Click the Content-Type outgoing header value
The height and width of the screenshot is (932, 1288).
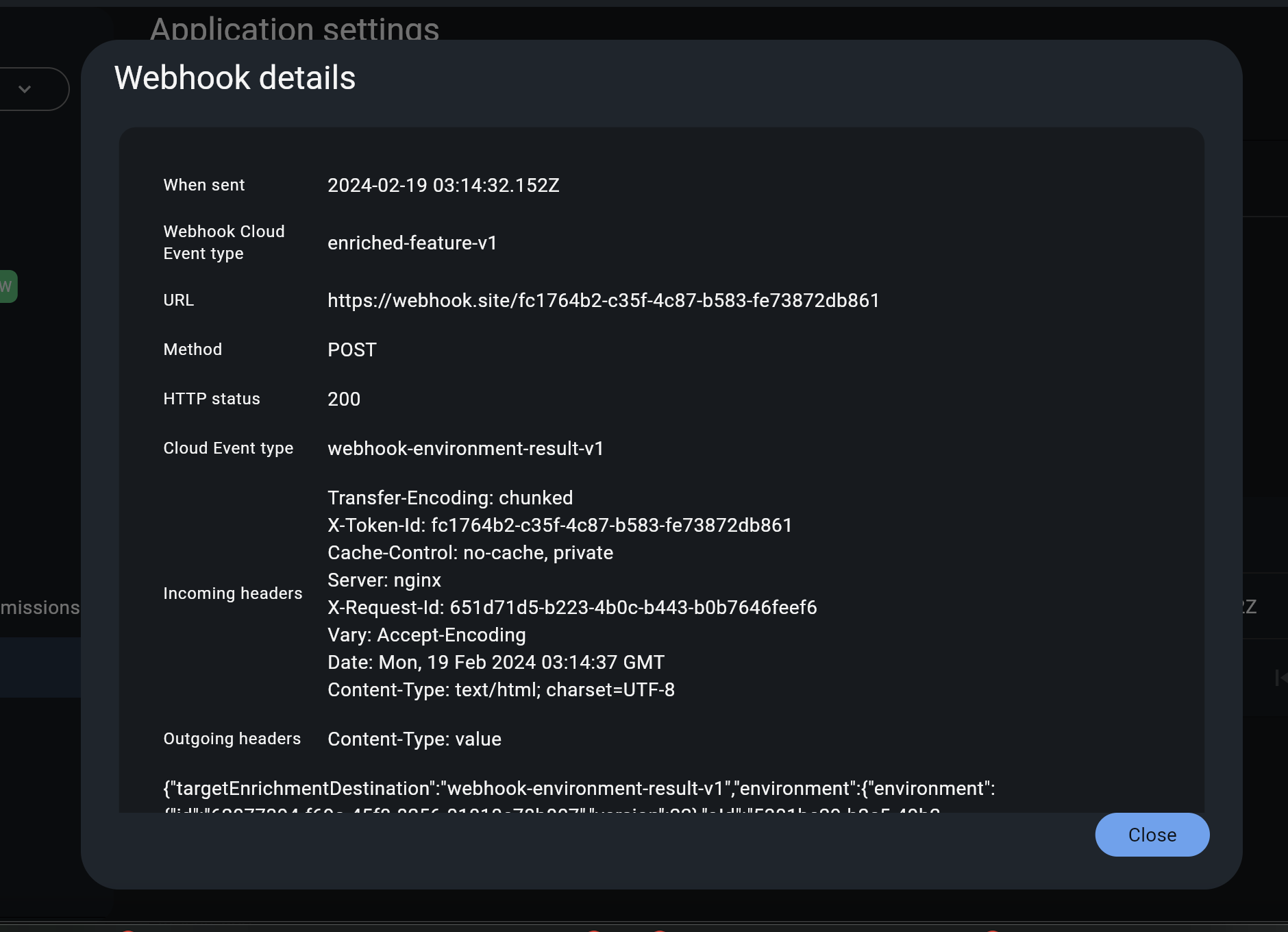click(414, 739)
